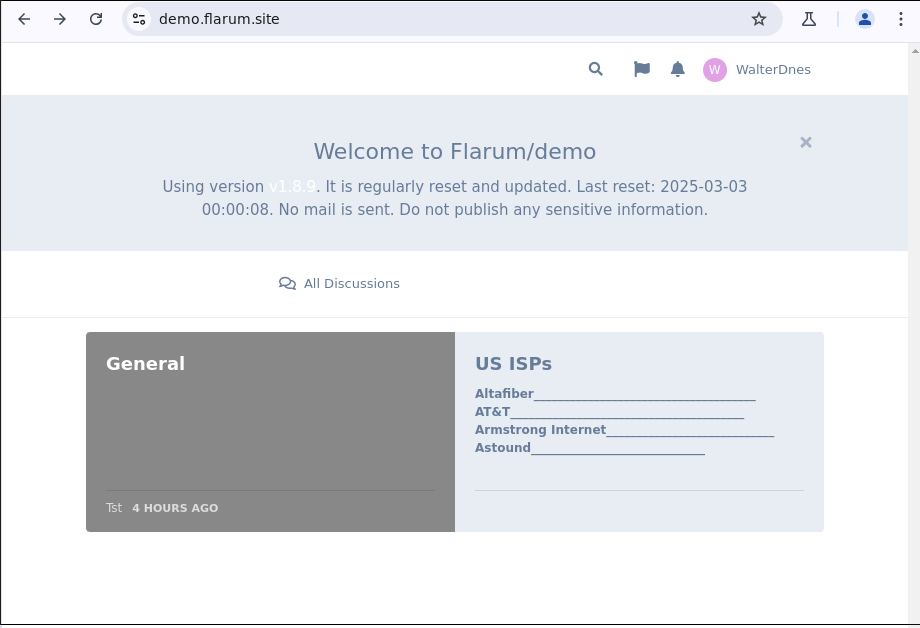This screenshot has height=628, width=920.
Task: Go back to previous page
Action: [24, 19]
